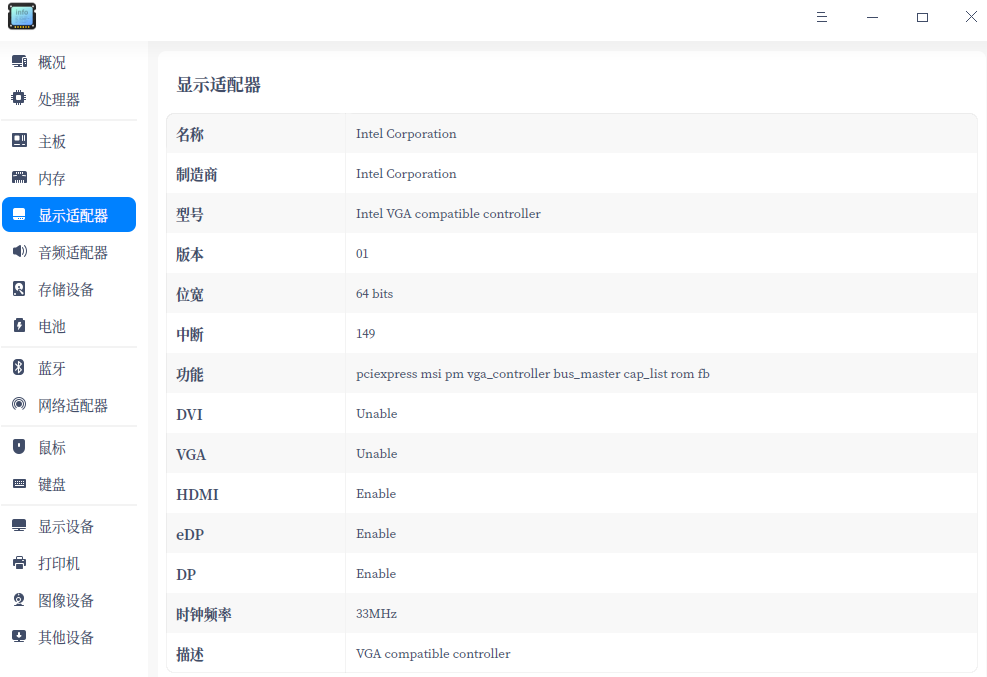
Task: Click the DVI value Unable
Action: pyautogui.click(x=376, y=413)
